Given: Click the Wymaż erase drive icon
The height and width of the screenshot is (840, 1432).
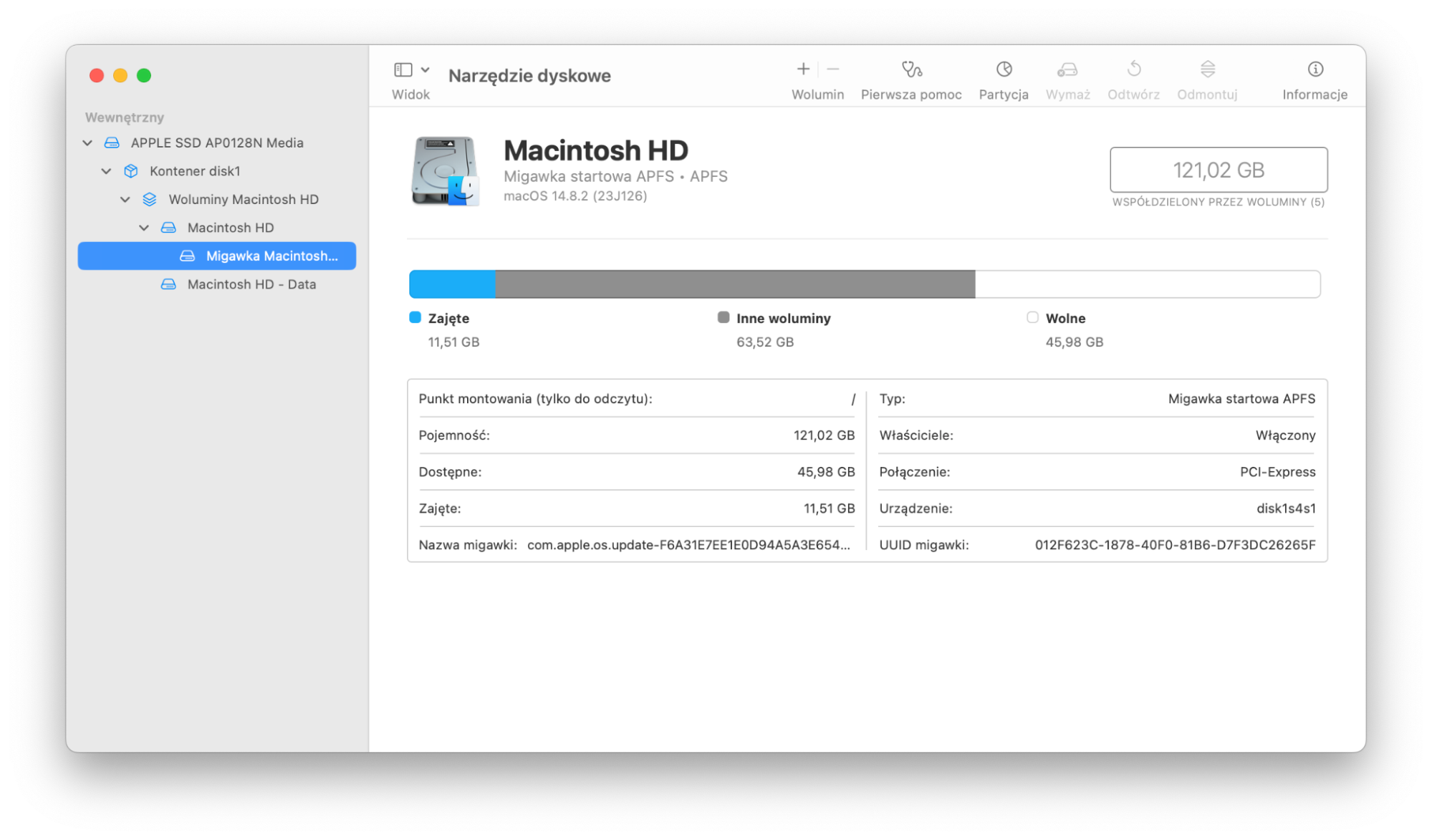Looking at the screenshot, I should [1067, 69].
